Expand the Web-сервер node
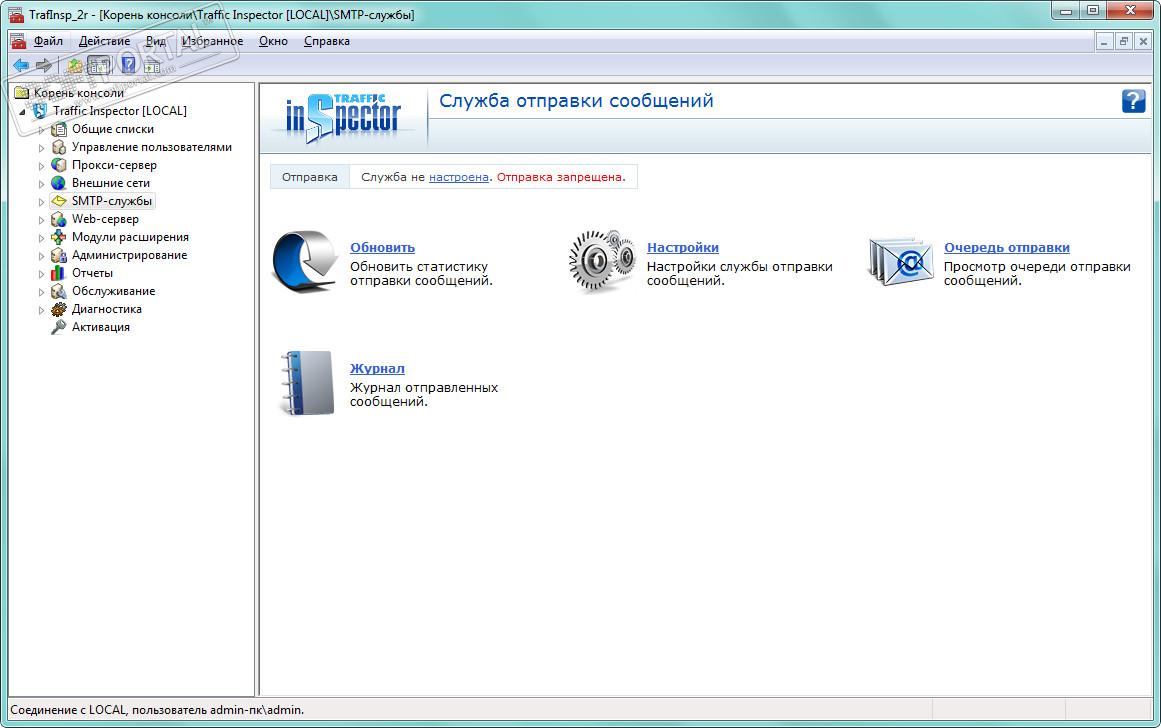Screen dimensions: 1161x728 pos(41,219)
